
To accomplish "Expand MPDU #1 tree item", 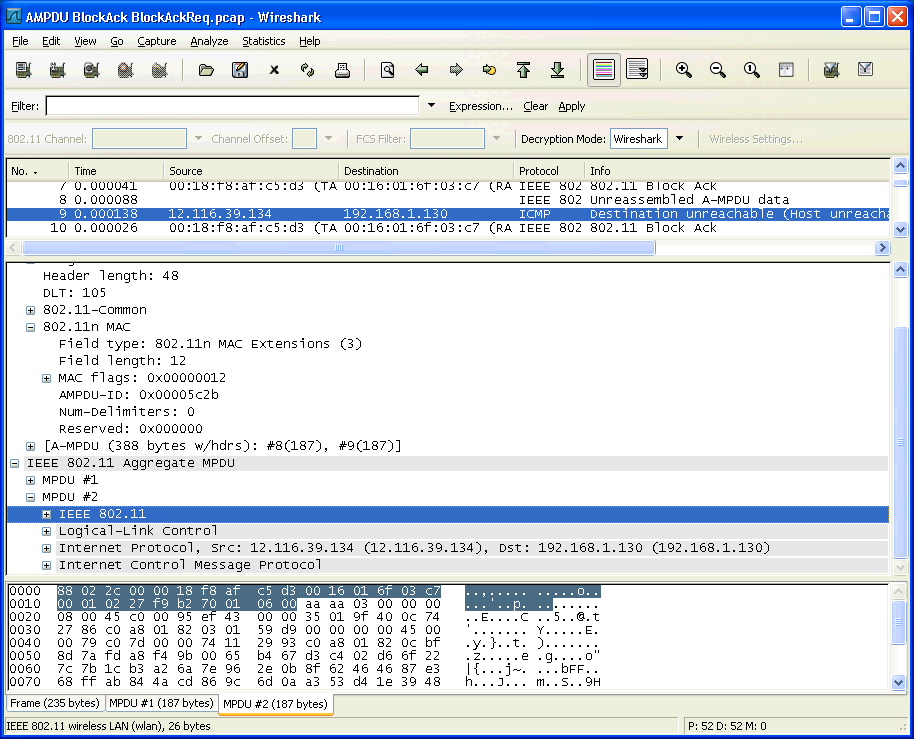I will click(x=30, y=481).
